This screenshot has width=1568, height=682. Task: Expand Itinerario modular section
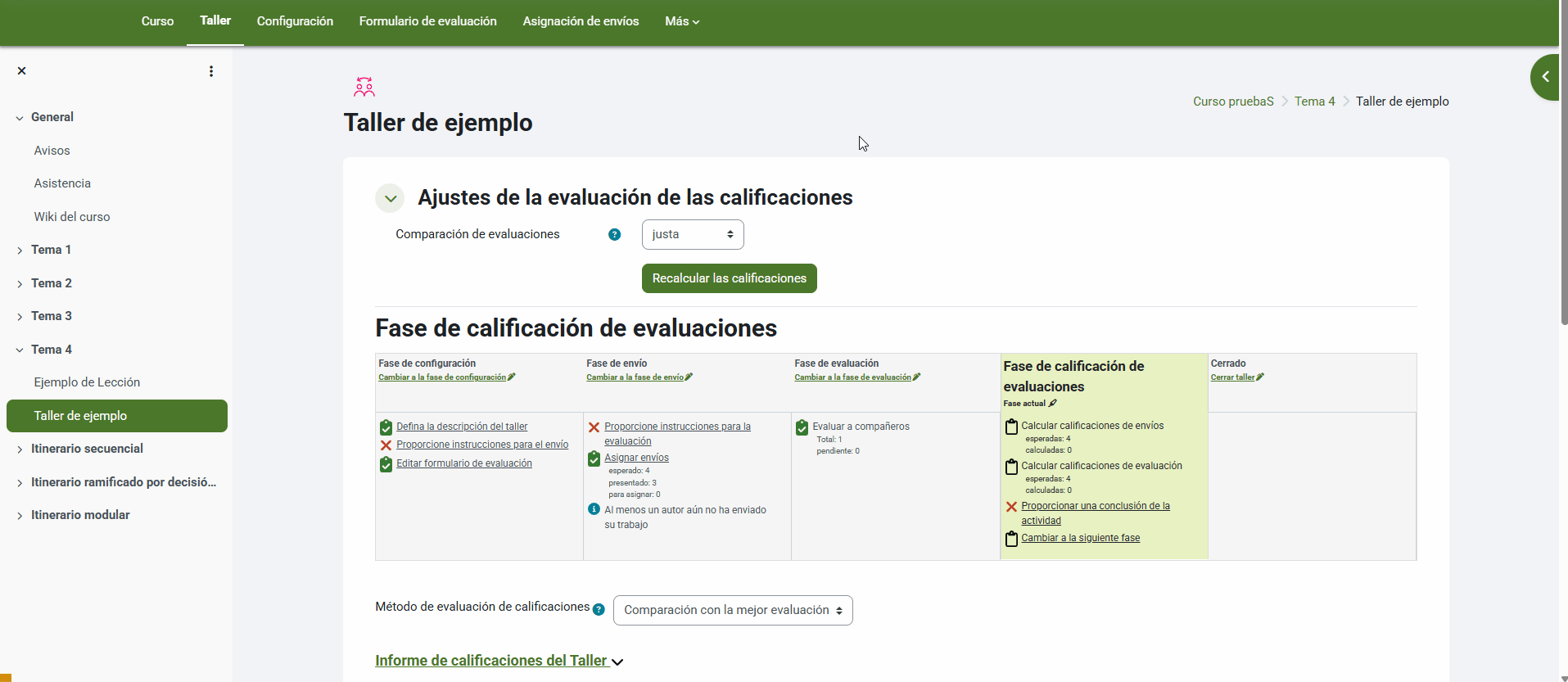[x=20, y=516]
